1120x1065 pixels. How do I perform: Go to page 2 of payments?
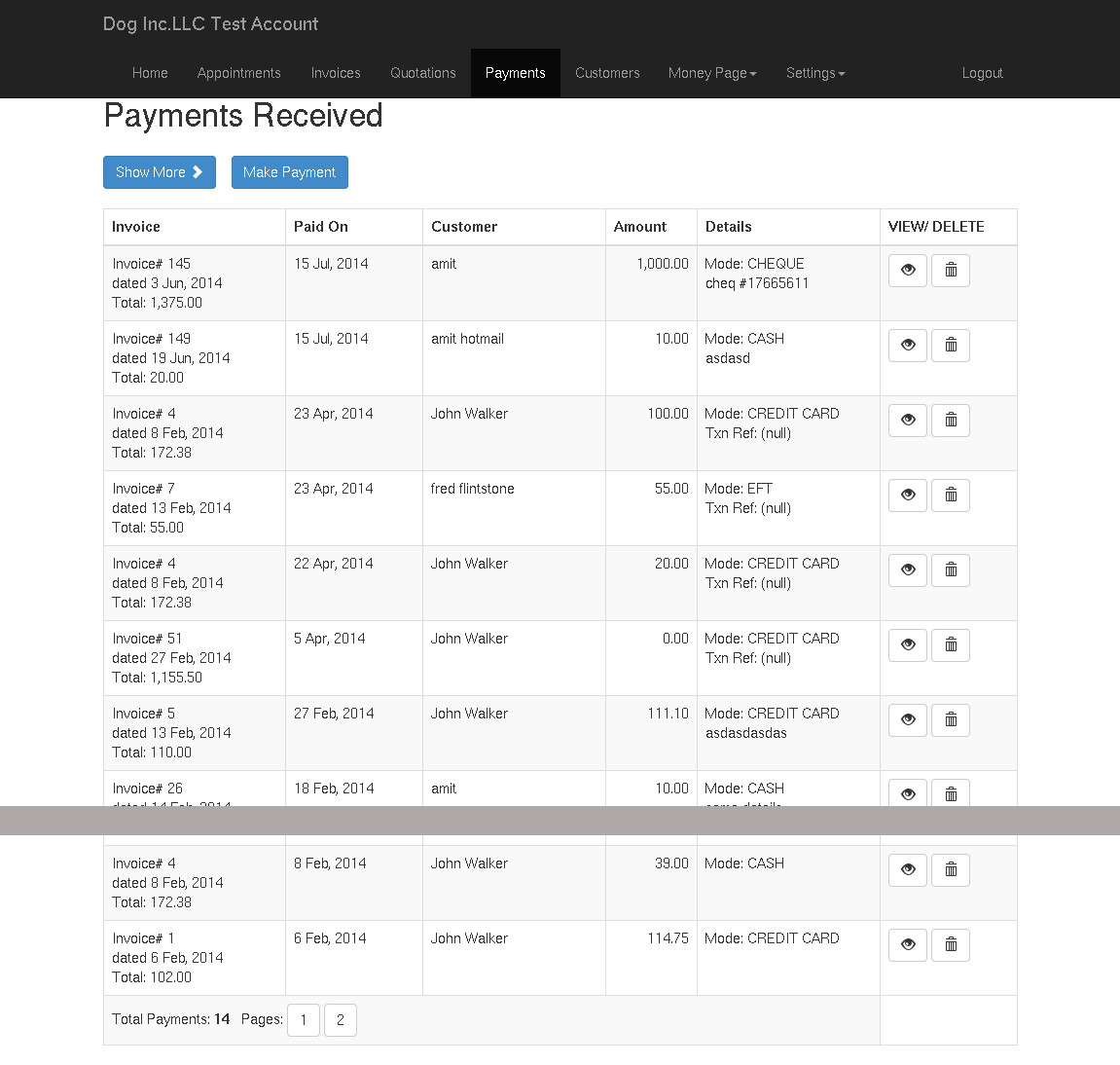click(340, 1020)
